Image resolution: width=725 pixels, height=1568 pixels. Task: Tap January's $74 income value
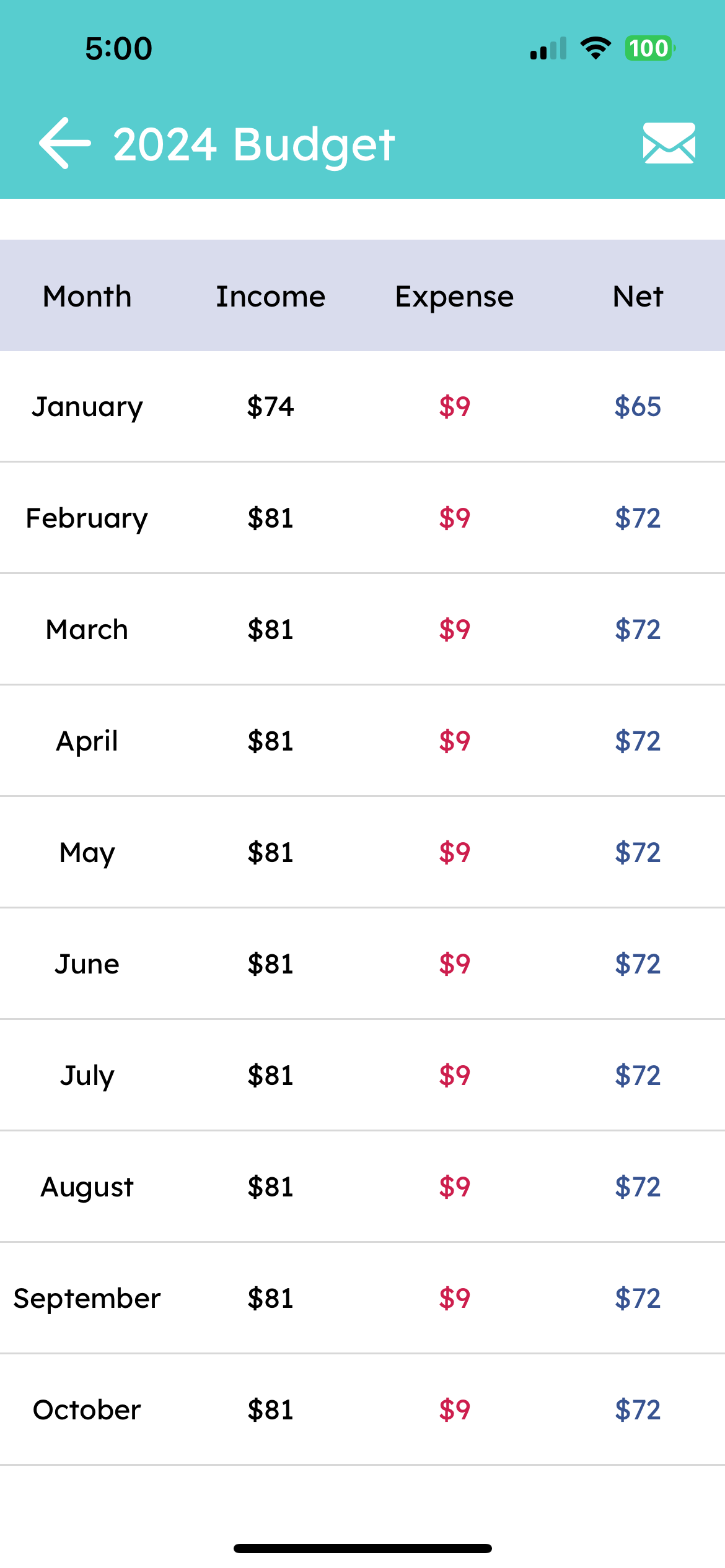pos(270,407)
